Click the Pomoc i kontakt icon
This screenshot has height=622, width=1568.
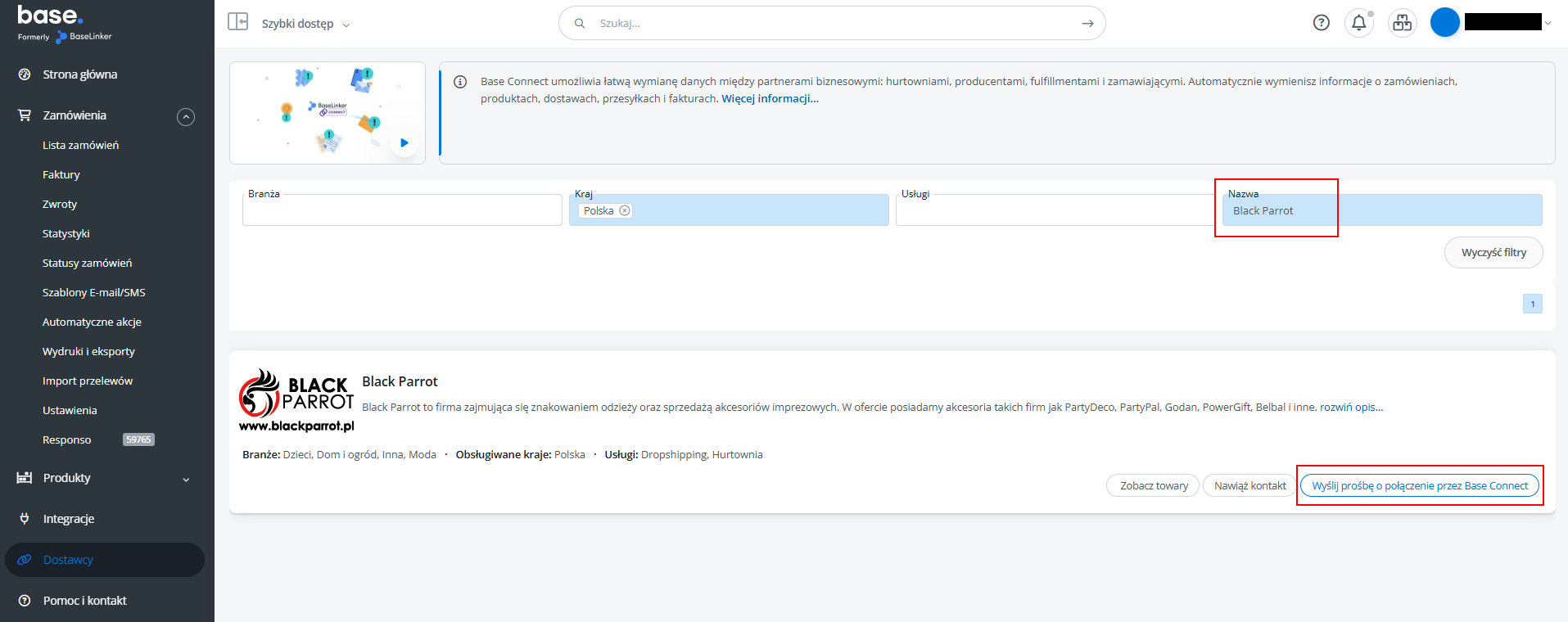click(x=25, y=601)
